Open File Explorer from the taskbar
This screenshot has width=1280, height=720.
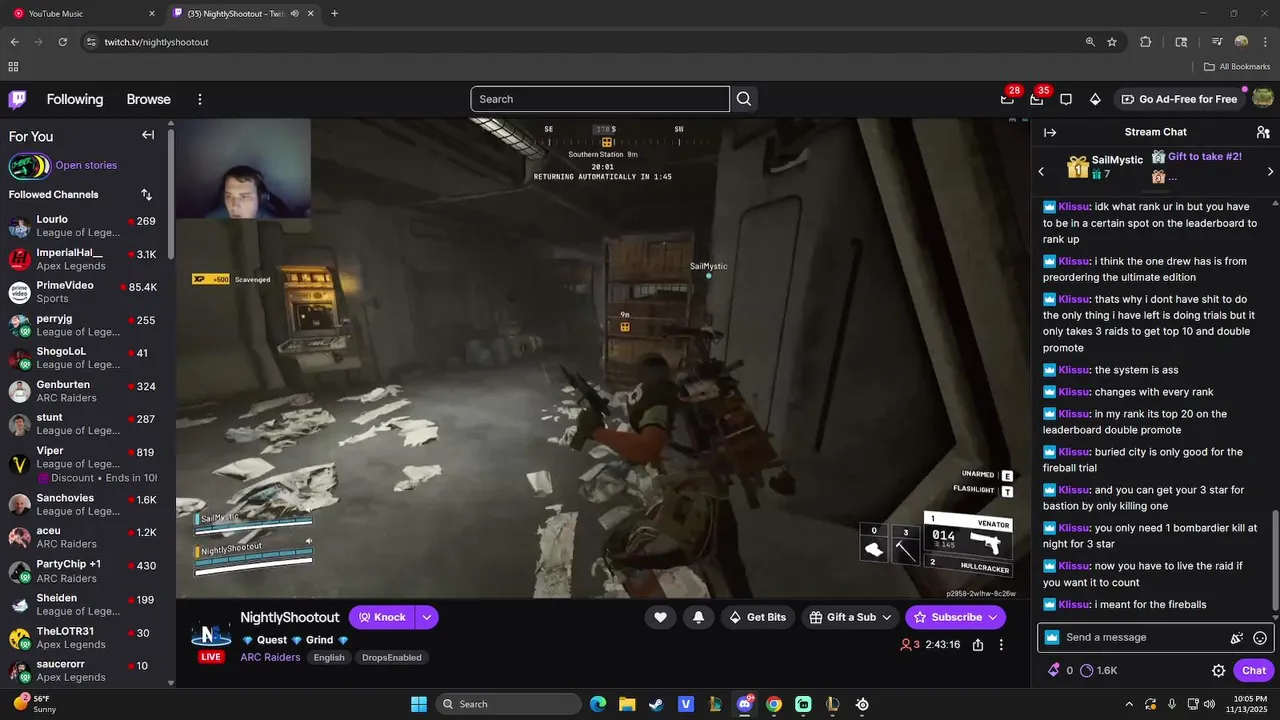click(627, 704)
